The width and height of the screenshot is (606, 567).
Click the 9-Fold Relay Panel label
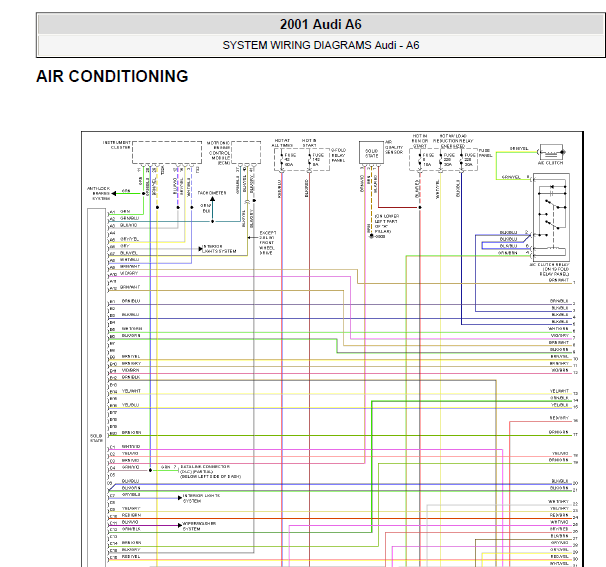(339, 155)
